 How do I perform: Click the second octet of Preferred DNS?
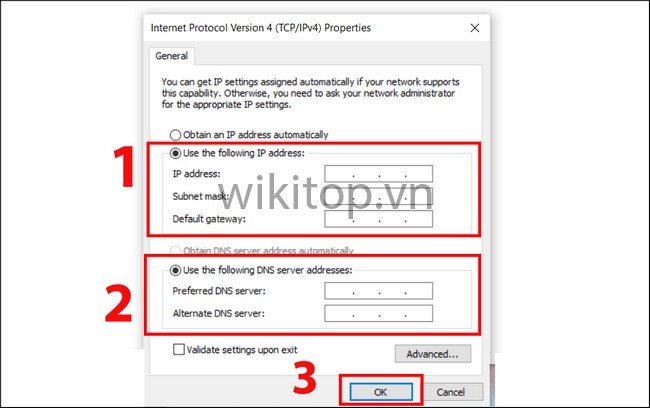366,291
